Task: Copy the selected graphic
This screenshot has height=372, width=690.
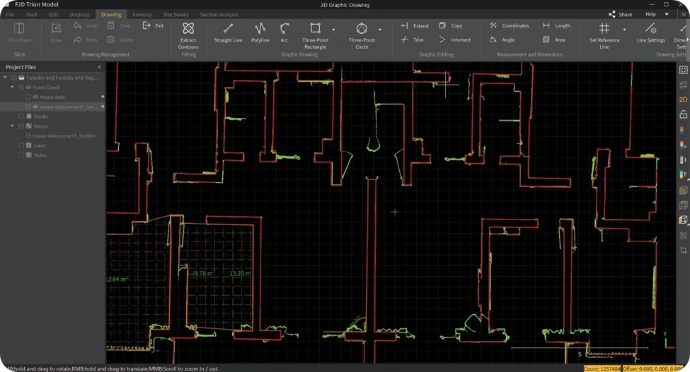Action: tap(451, 26)
